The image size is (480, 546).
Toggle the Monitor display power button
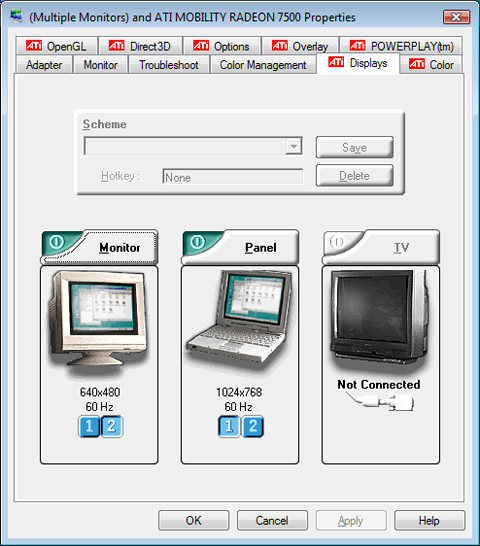coord(56,242)
